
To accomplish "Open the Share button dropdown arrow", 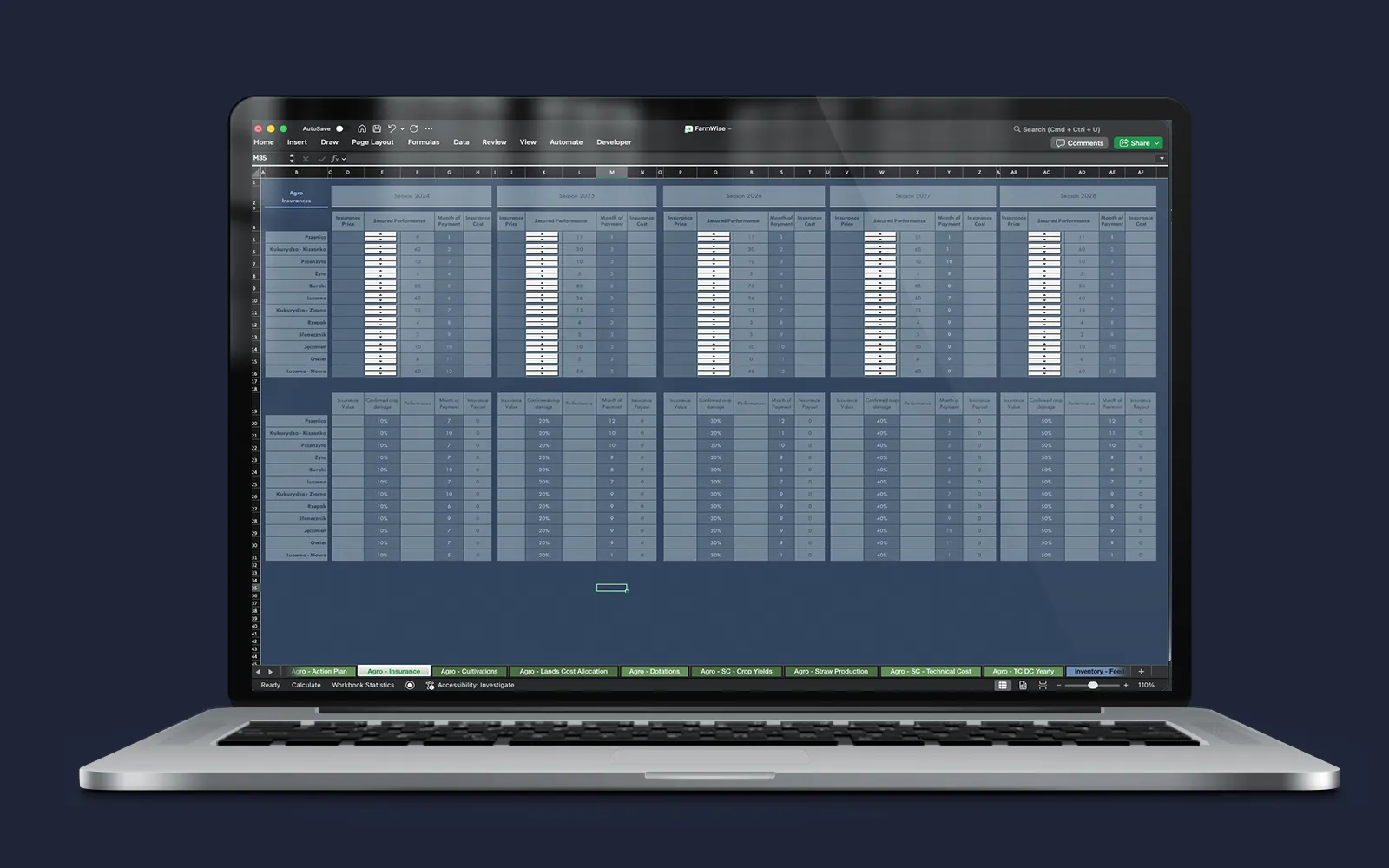I will click(1156, 143).
